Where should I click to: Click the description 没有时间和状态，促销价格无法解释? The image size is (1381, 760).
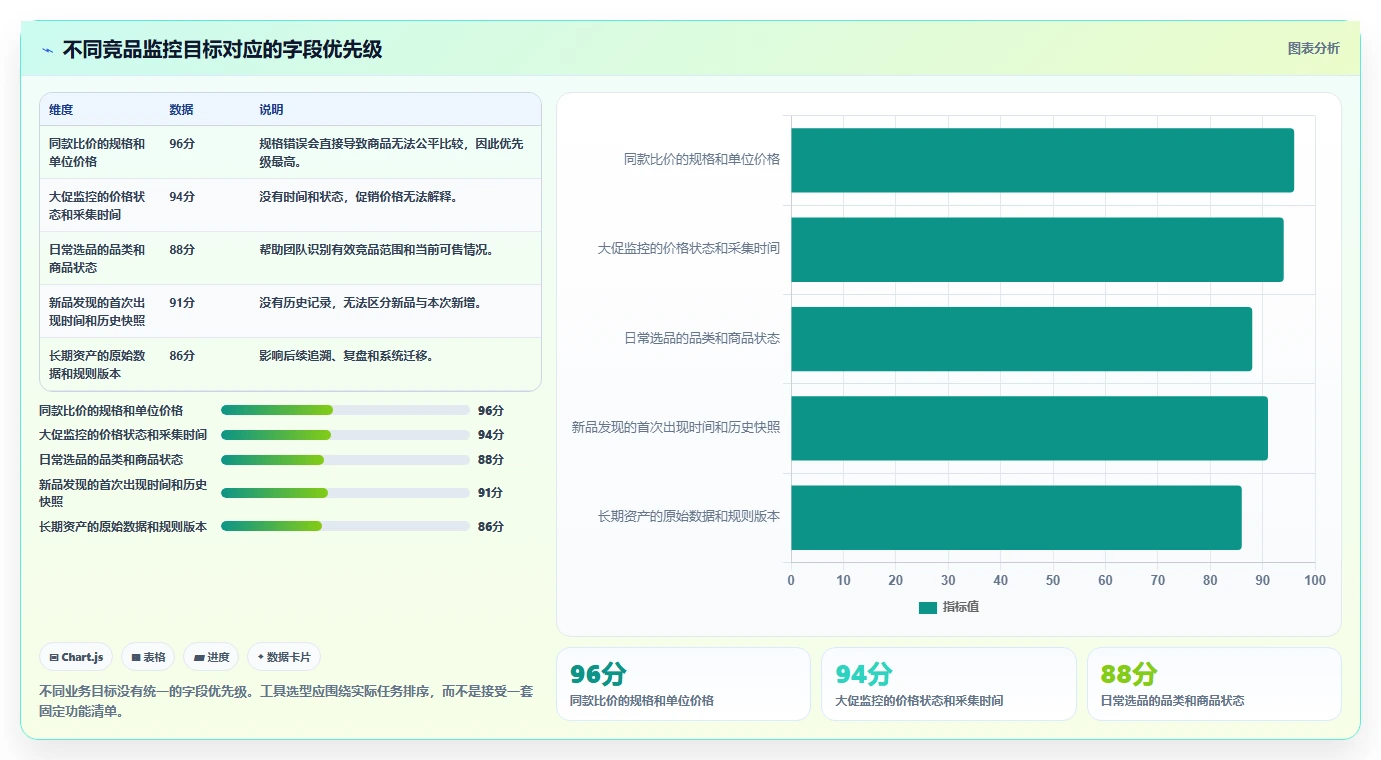click(358, 196)
